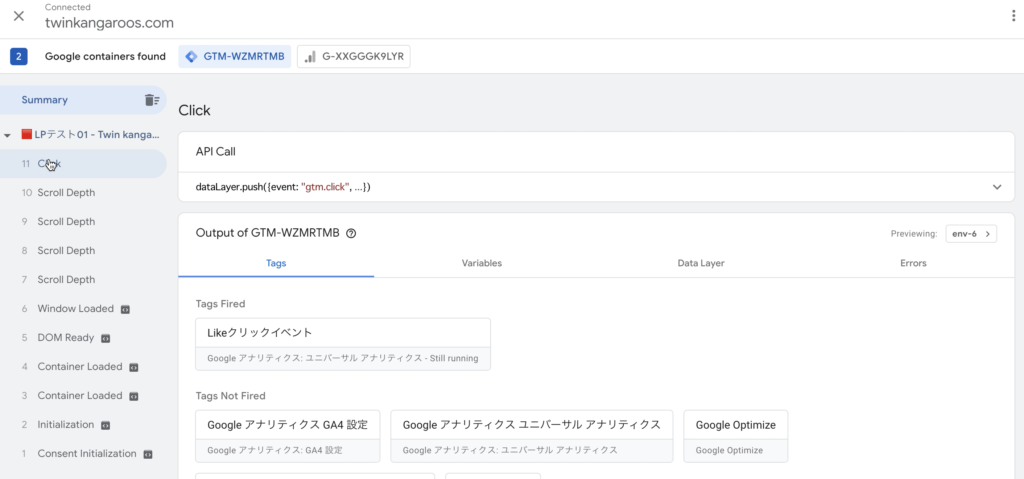
Task: Click the code icon beside Consent Initialization
Action: point(148,454)
